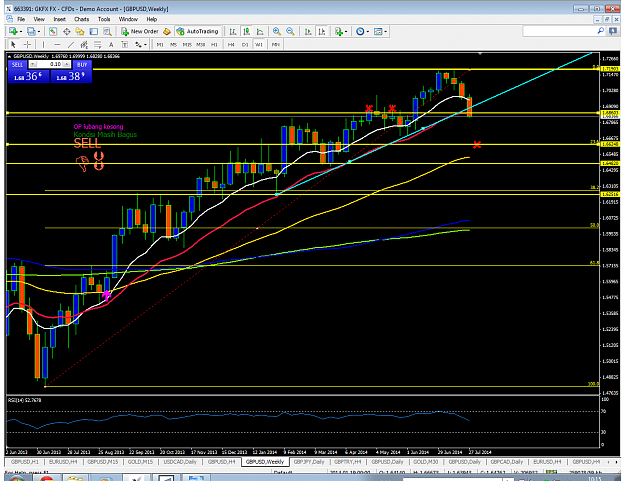The image size is (625, 481).
Task: Toggle the W1 weekly timeframe button
Action: [x=259, y=45]
